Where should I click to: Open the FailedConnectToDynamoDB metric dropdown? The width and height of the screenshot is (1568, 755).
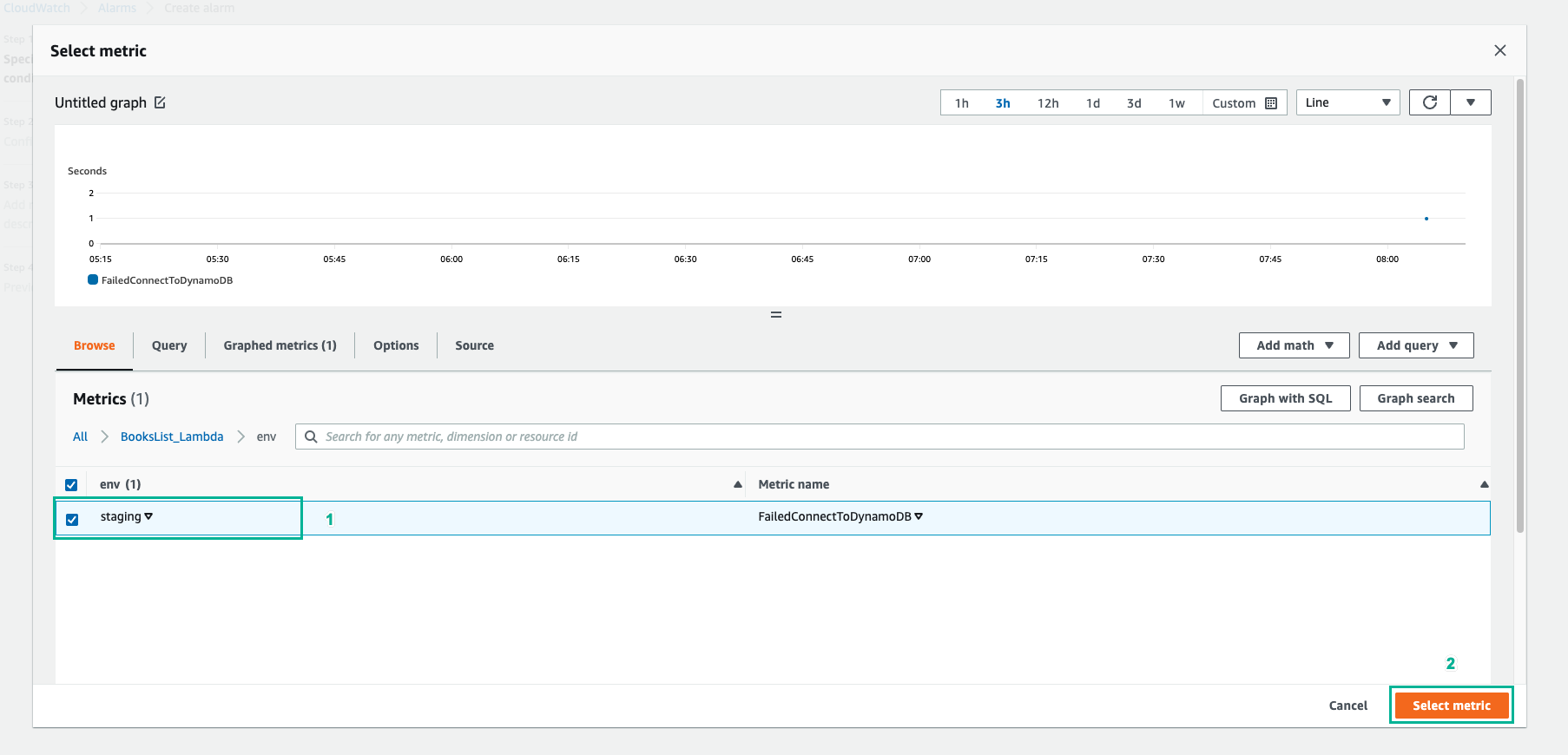[x=919, y=516]
